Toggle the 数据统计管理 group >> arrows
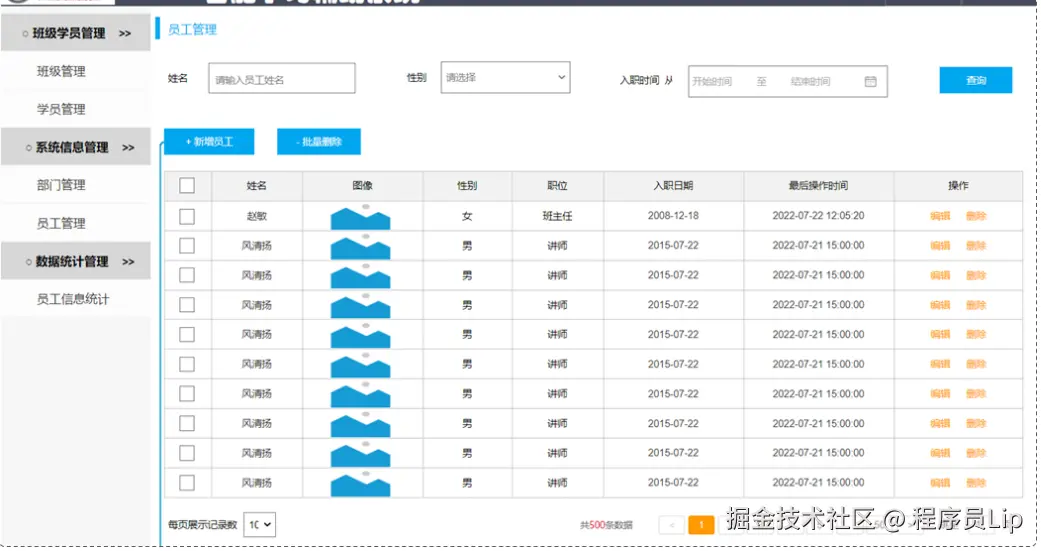The height and width of the screenshot is (551, 1041). click(128, 262)
